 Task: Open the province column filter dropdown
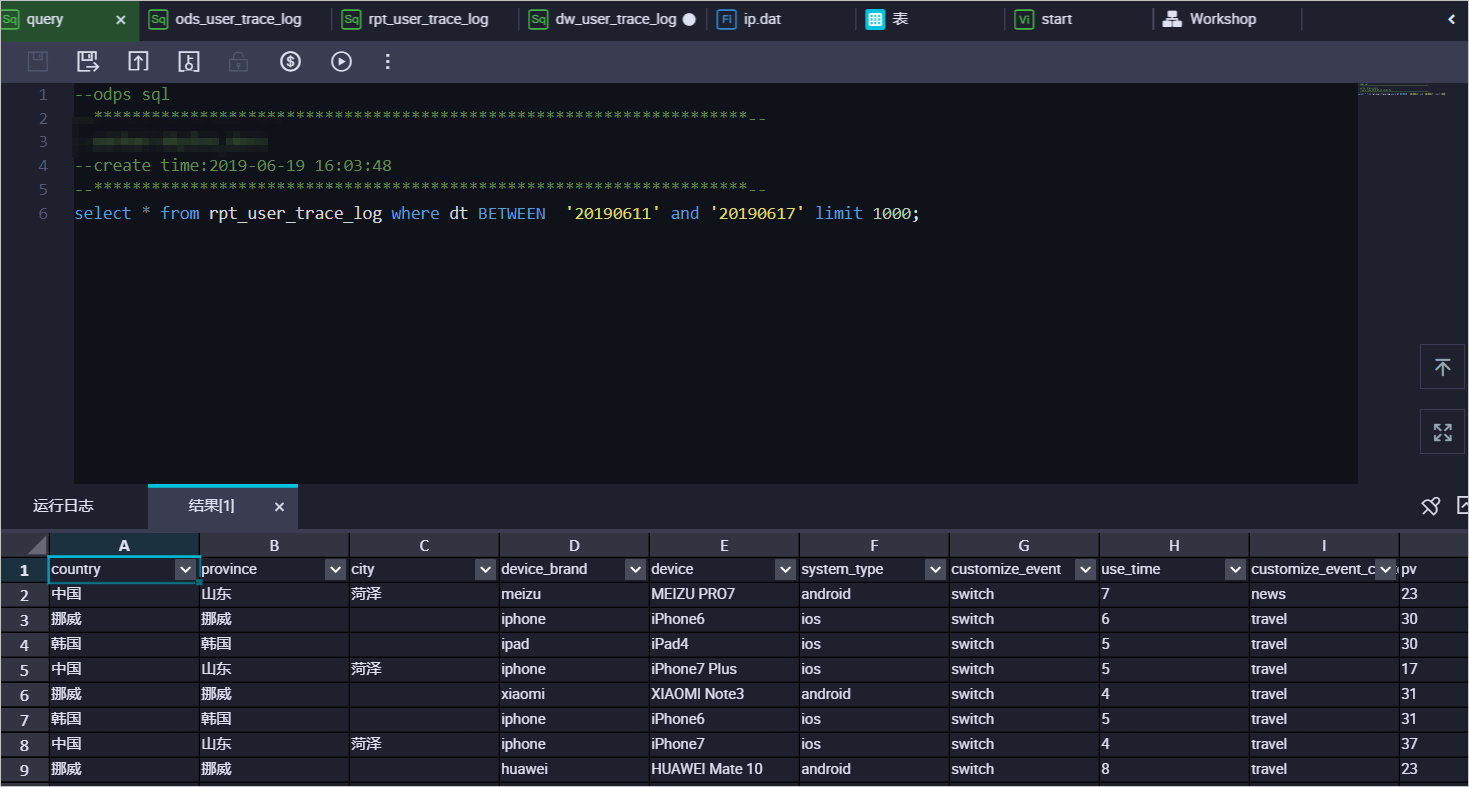(335, 570)
